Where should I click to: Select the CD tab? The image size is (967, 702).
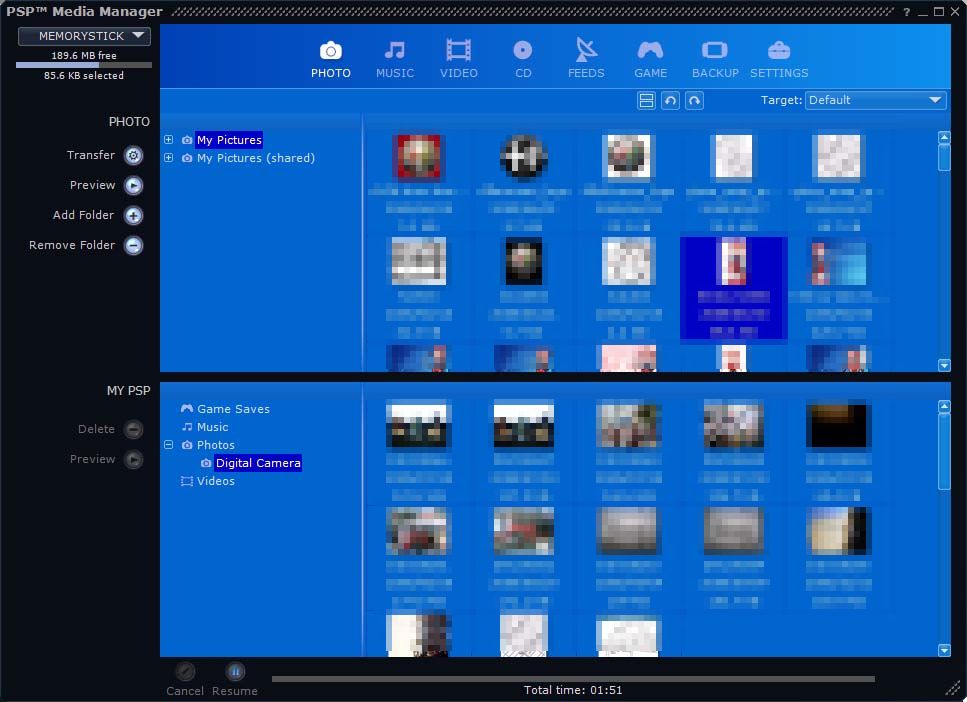pyautogui.click(x=522, y=60)
